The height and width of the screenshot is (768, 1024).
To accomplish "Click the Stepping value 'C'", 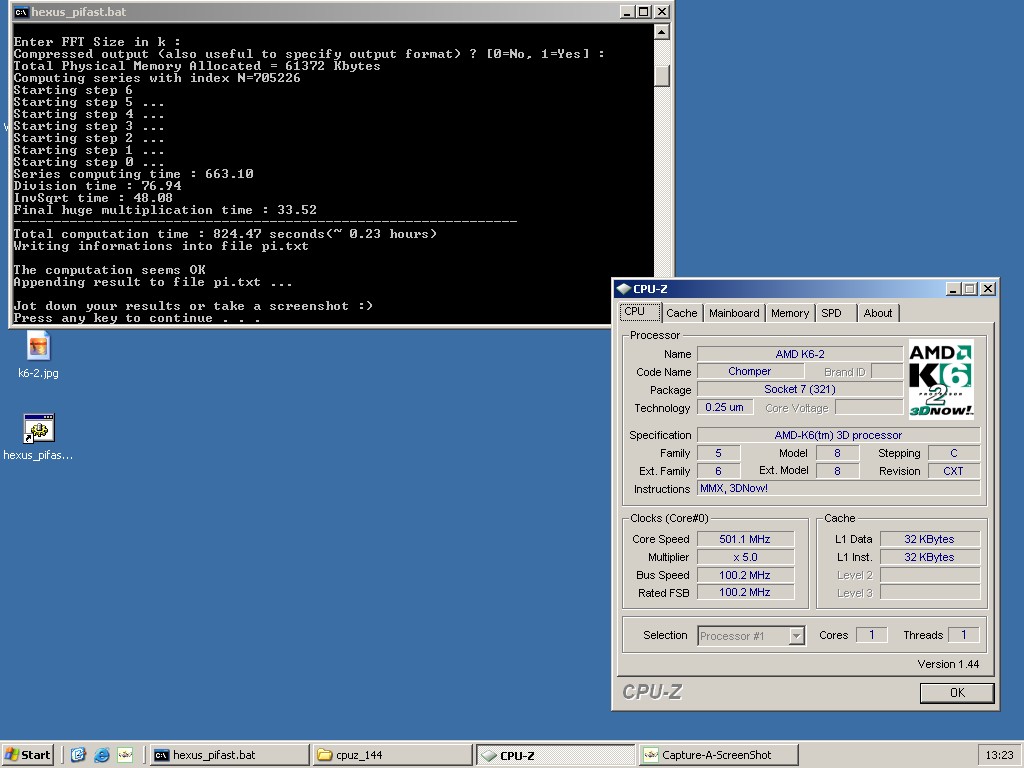I will (x=954, y=453).
